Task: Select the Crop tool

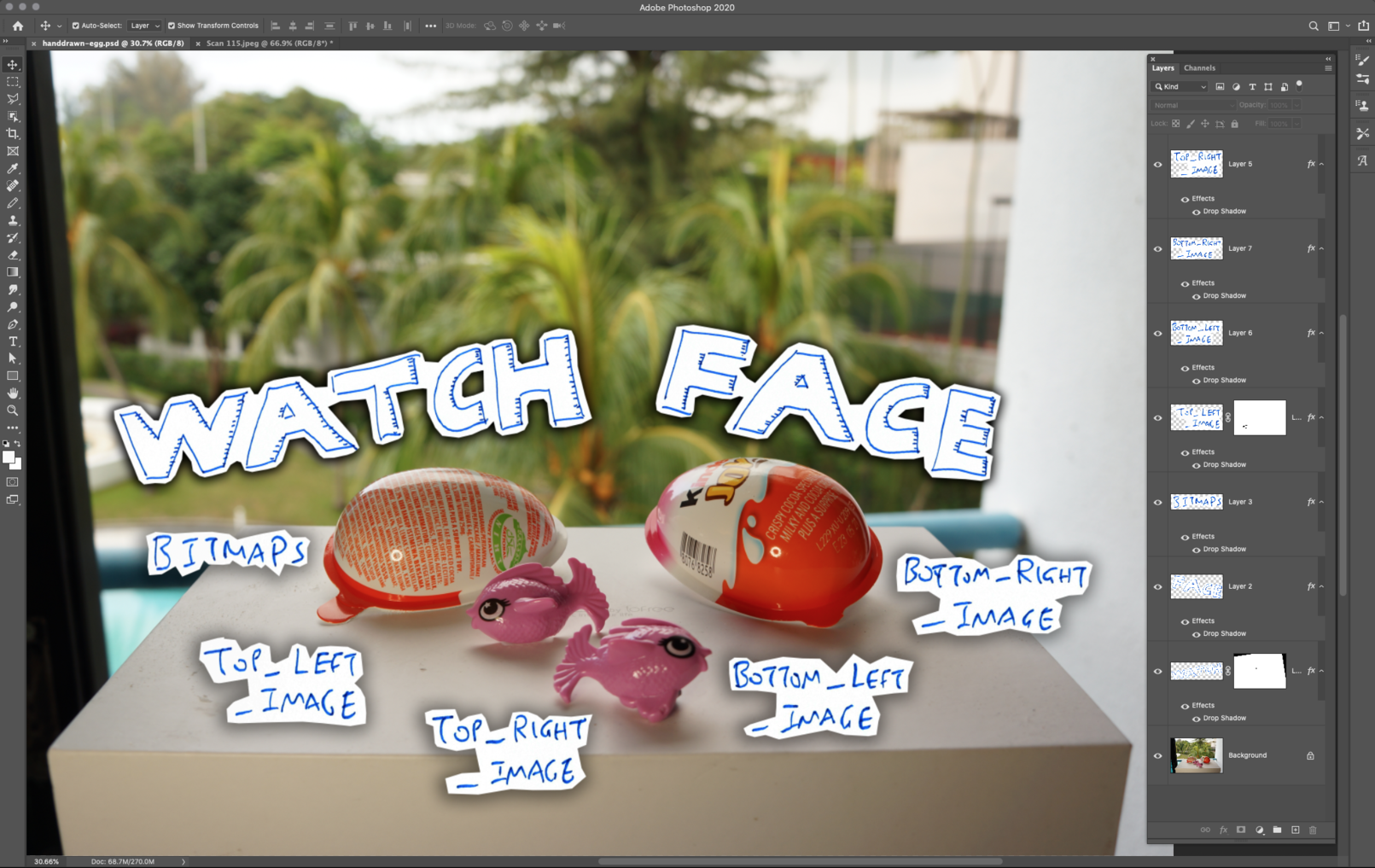Action: [13, 134]
